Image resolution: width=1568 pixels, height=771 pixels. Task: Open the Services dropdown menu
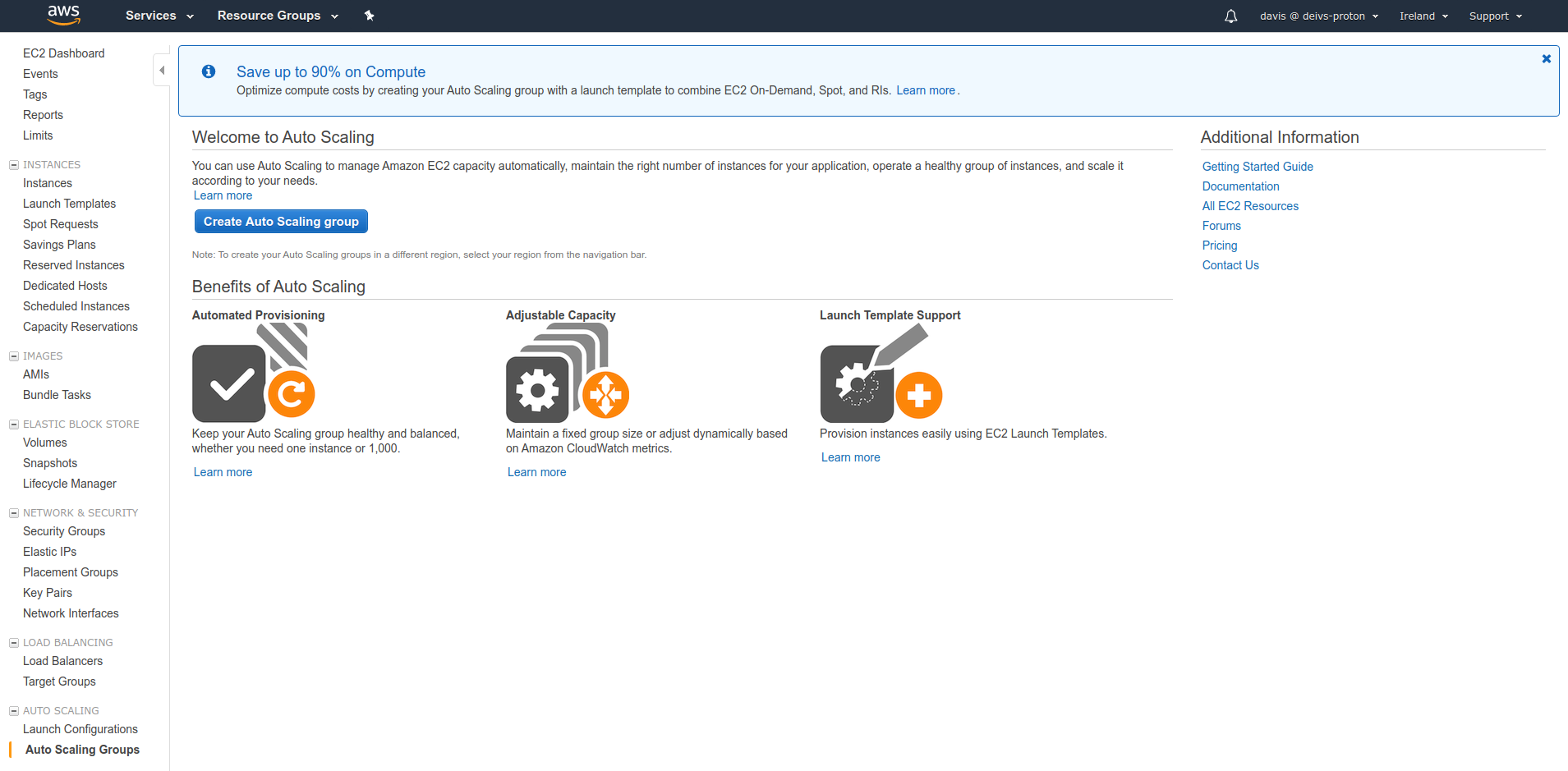pyautogui.click(x=159, y=16)
